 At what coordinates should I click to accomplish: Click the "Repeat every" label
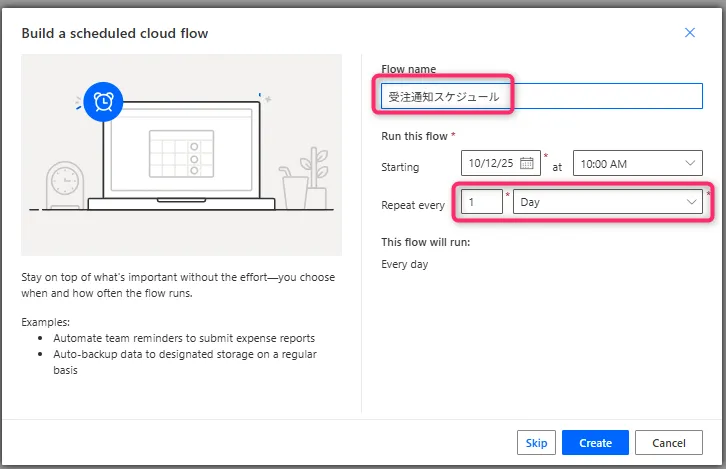pos(413,205)
